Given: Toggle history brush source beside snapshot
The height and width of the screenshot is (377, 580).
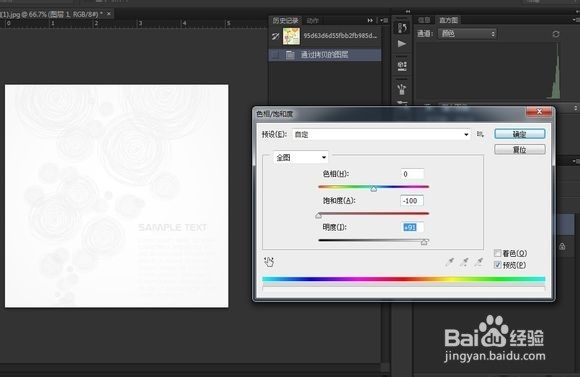Looking at the screenshot, I should click(276, 36).
